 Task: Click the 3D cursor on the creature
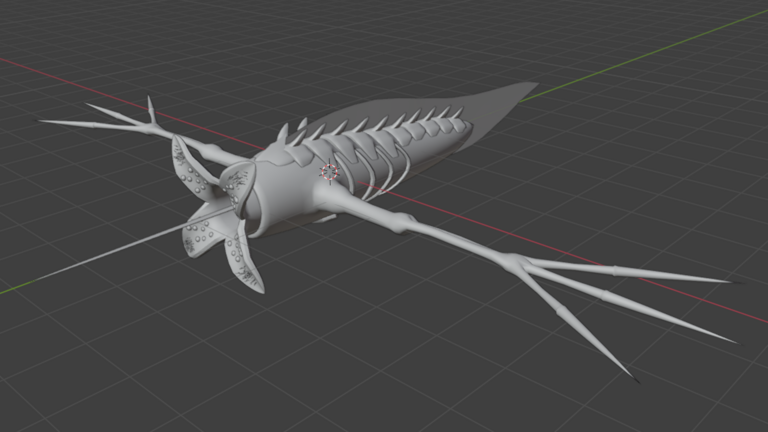pyautogui.click(x=329, y=173)
